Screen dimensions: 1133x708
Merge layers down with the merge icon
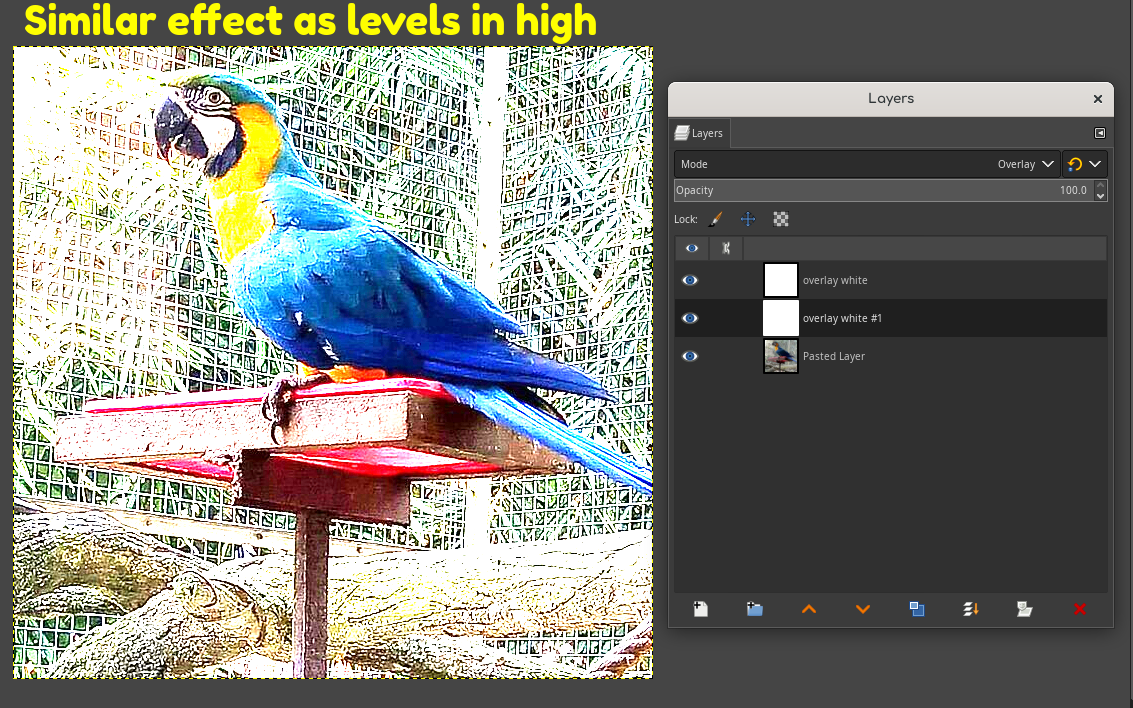coord(970,609)
